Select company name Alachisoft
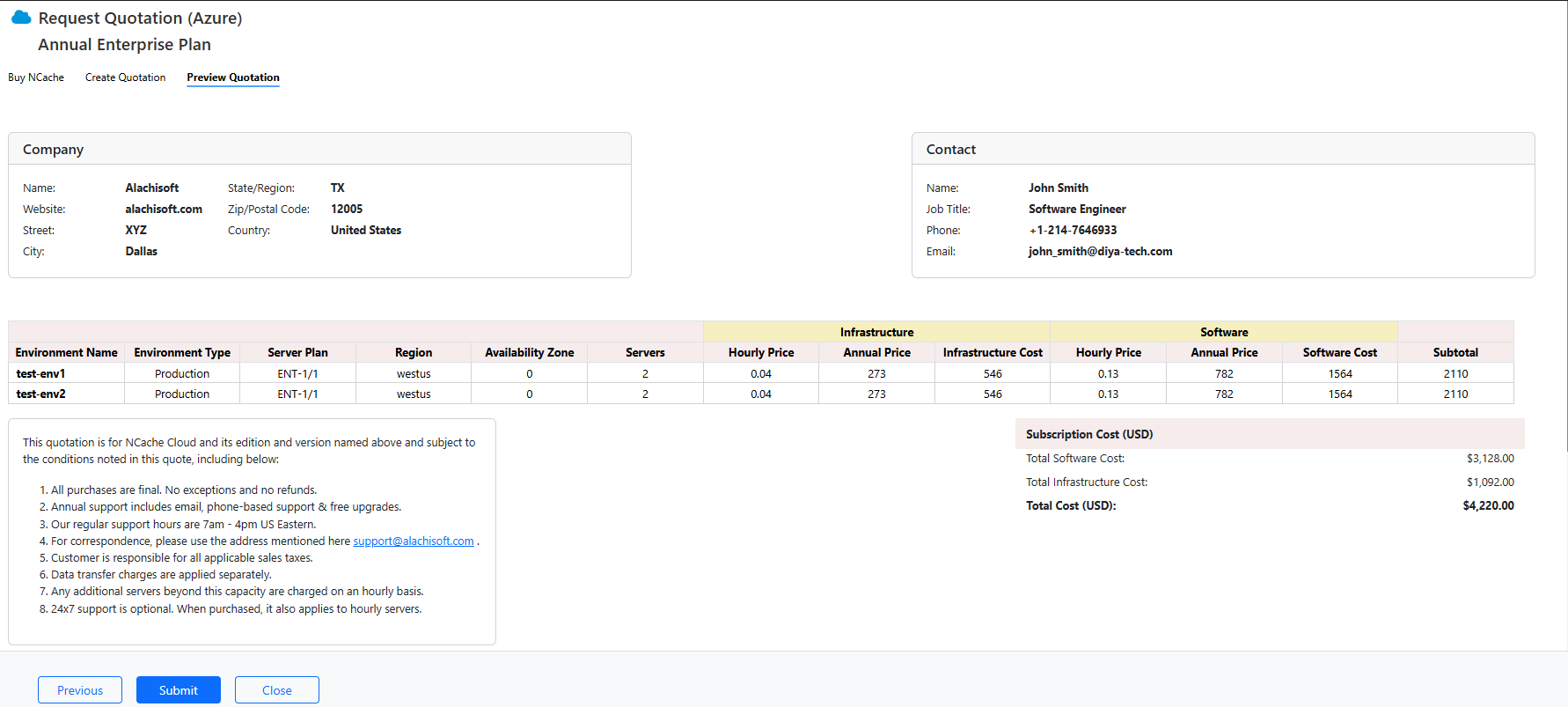This screenshot has height=707, width=1568. 152,188
